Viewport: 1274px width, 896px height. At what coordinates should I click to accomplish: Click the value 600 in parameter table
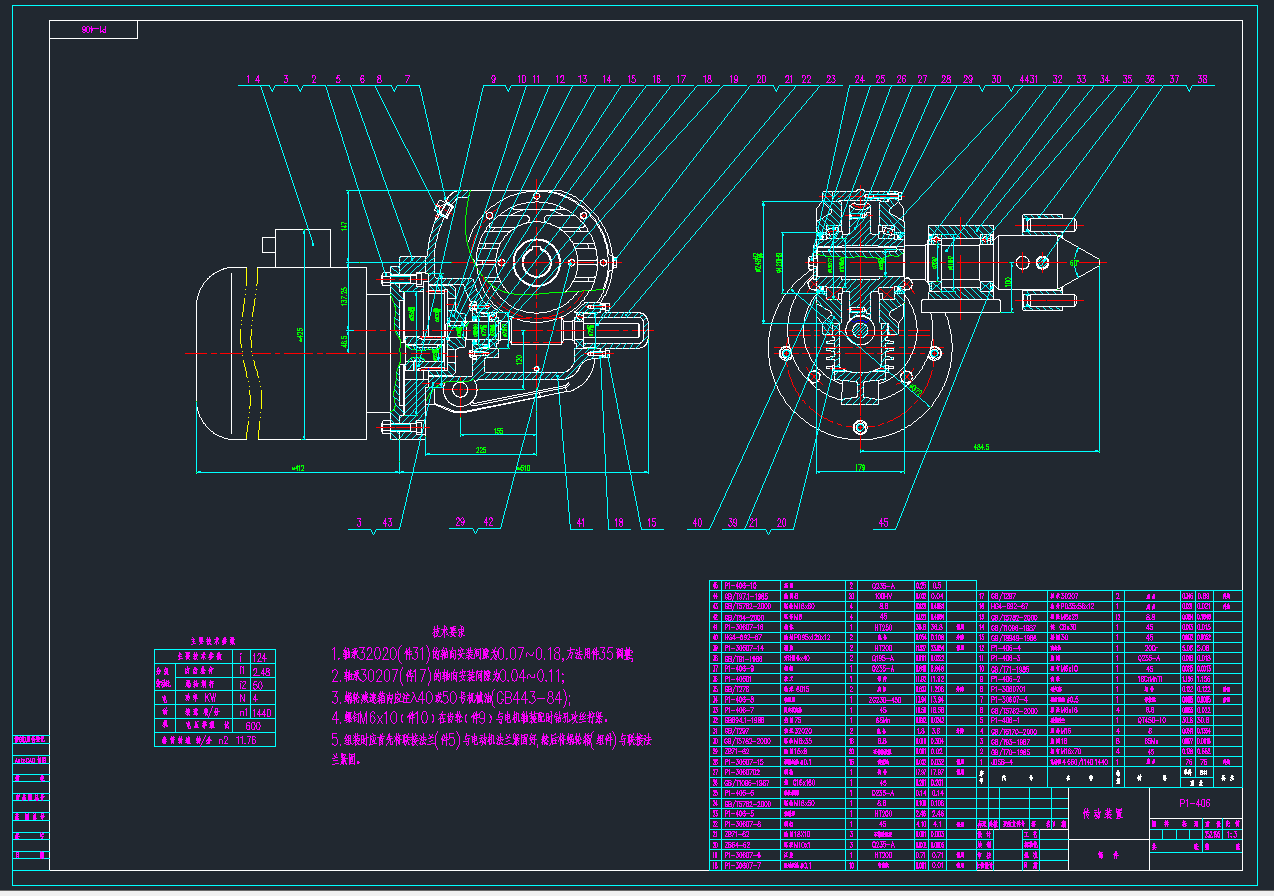click(253, 726)
